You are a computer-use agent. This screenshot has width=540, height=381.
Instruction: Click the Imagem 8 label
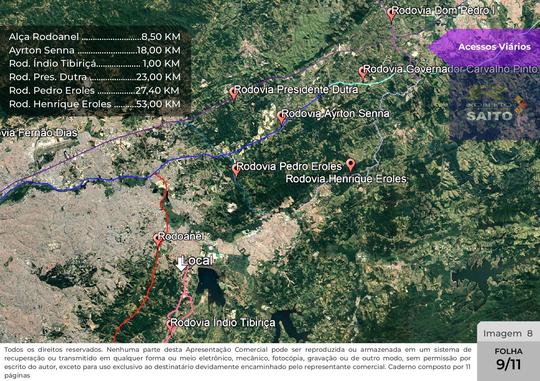tap(508, 333)
